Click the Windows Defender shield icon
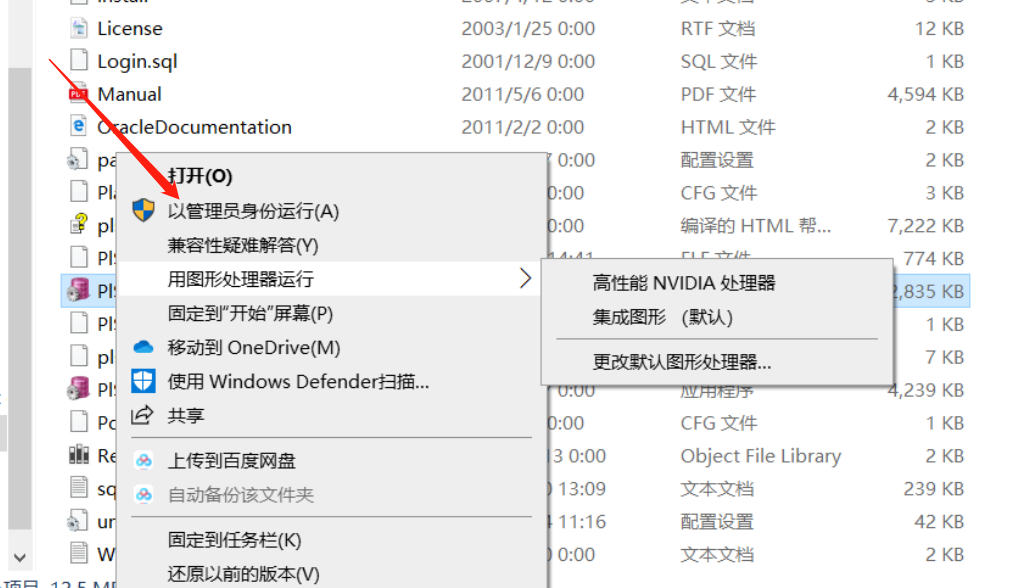The width and height of the screenshot is (1024, 588). click(x=143, y=381)
